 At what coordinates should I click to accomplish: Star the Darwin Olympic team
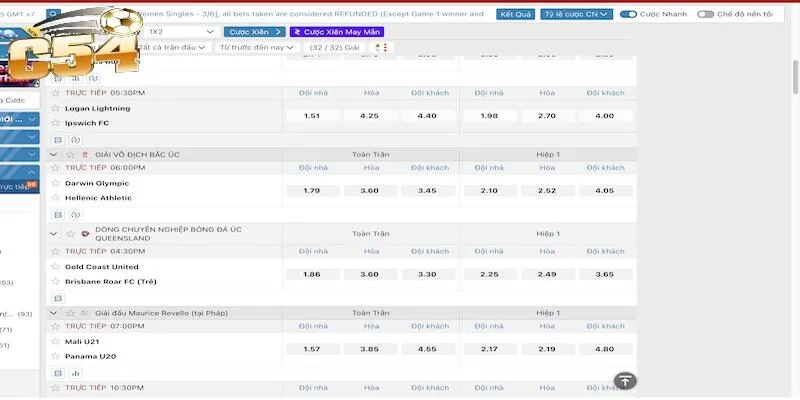56,184
